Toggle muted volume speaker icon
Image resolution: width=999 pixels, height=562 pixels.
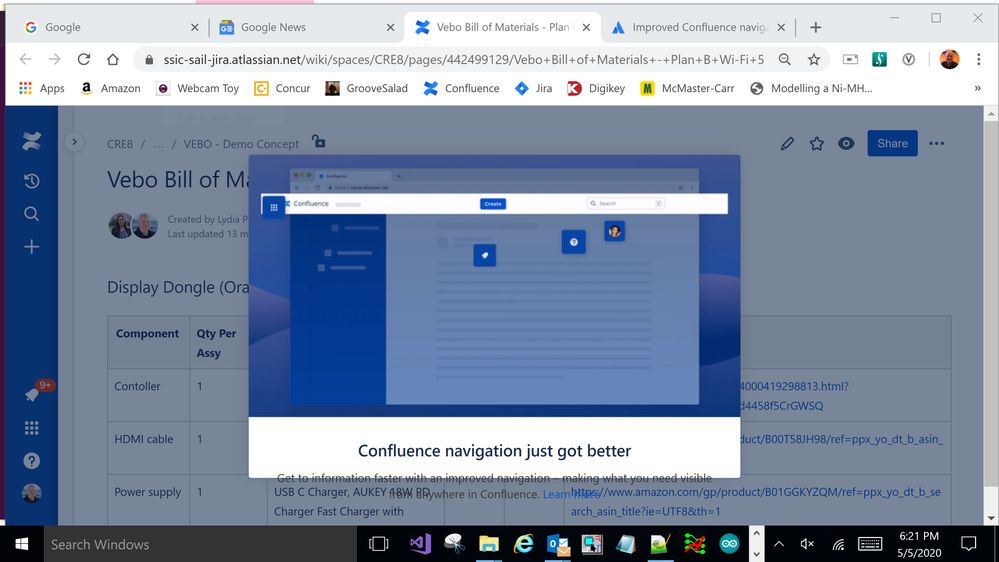pos(807,544)
